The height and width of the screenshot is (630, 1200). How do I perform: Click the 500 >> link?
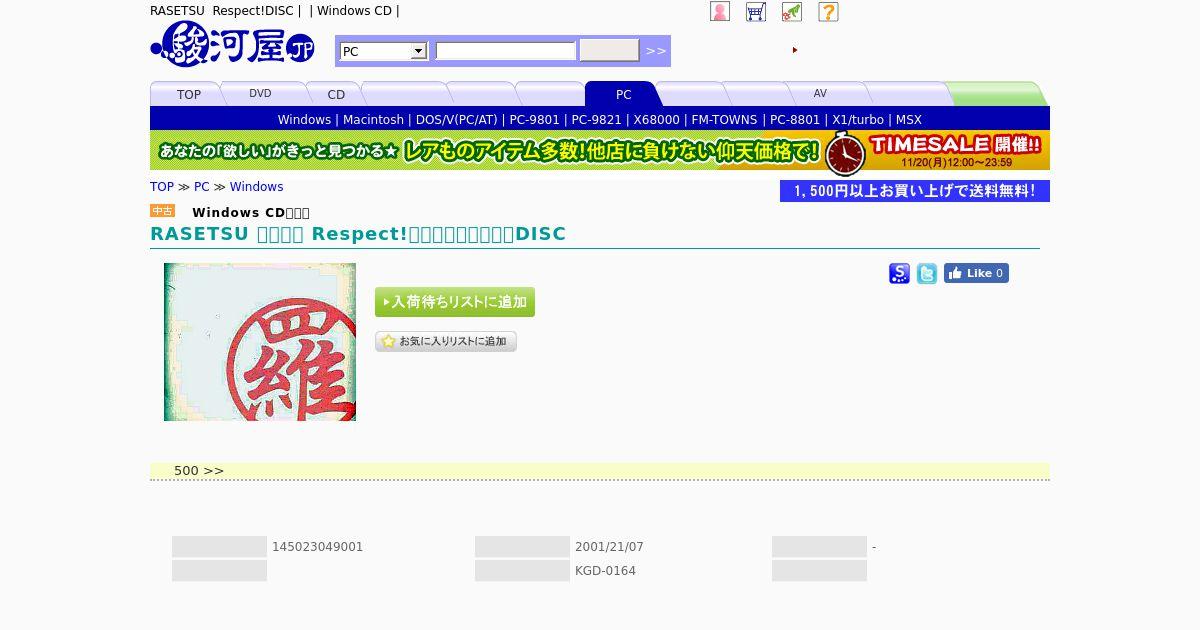(199, 471)
